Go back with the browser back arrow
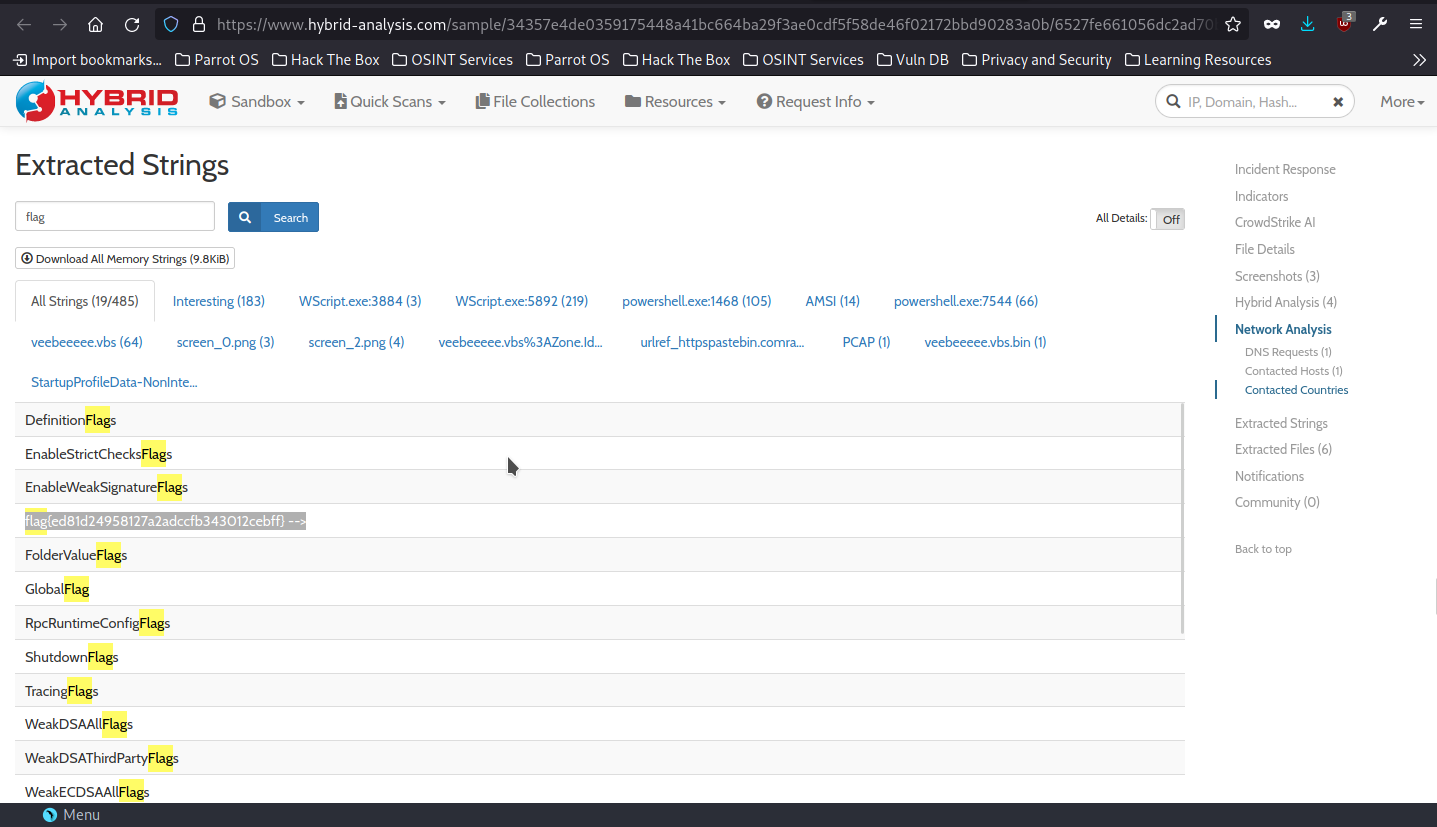 click(x=24, y=24)
